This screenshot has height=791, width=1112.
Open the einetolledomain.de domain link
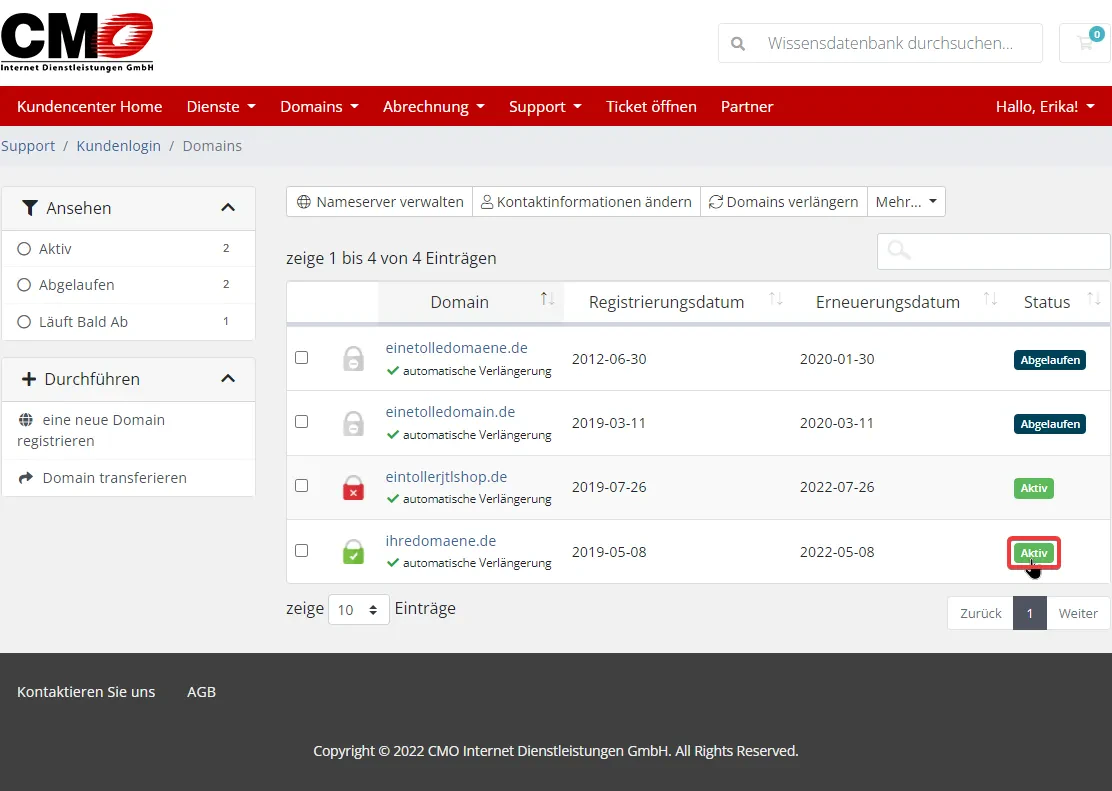(x=450, y=411)
